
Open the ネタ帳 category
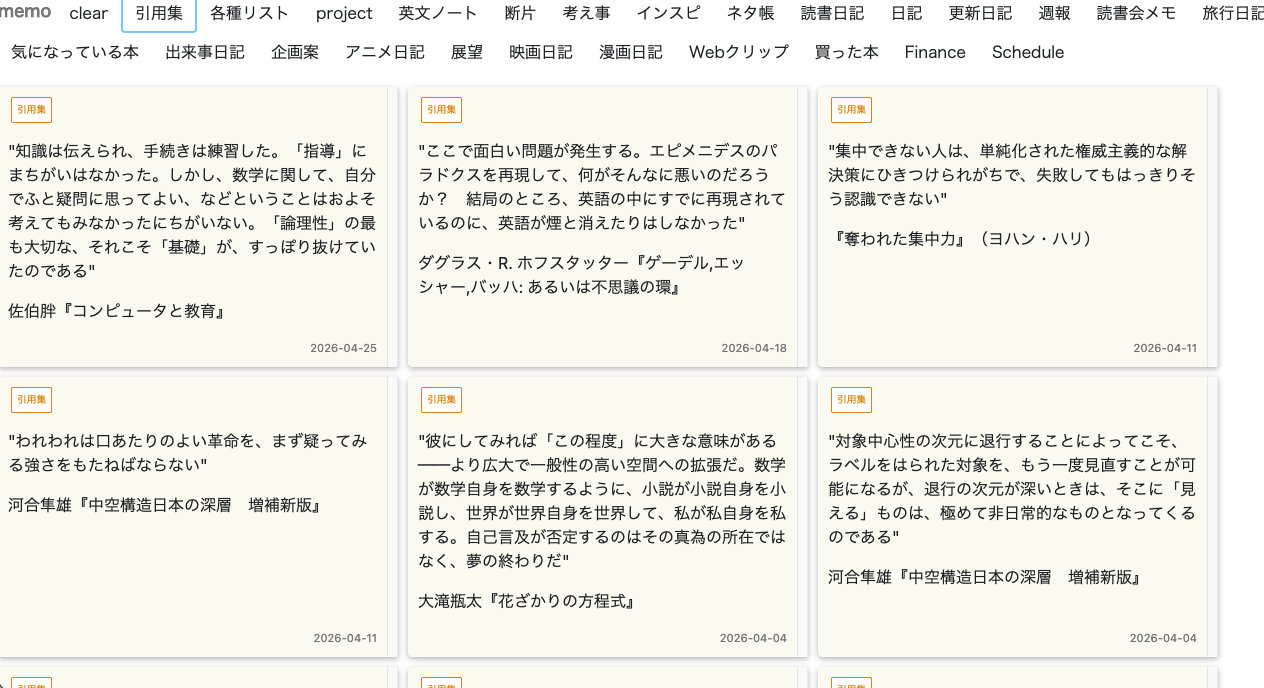(x=751, y=13)
